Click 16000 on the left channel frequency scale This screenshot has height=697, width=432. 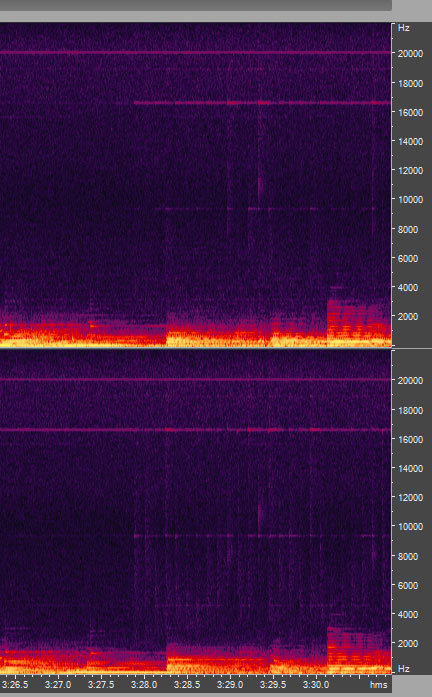tap(410, 112)
